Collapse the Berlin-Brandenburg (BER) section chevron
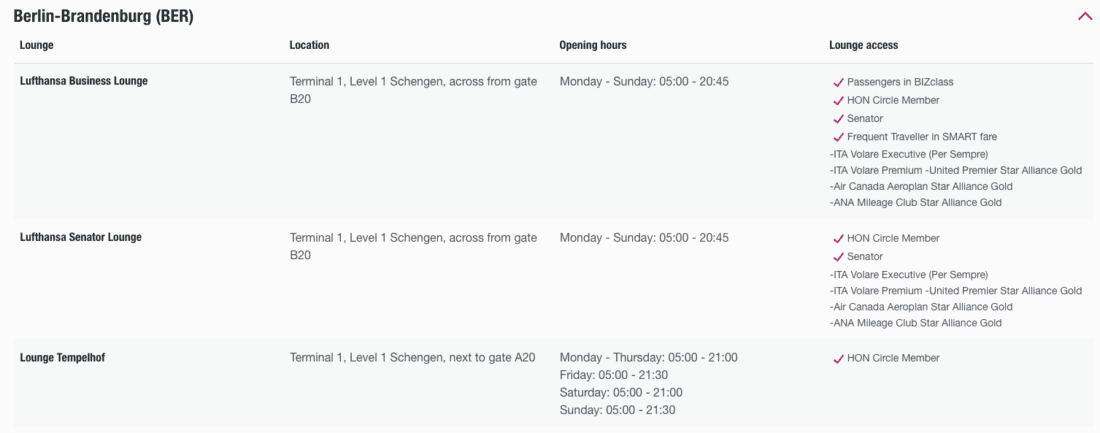This screenshot has height=433, width=1100. [x=1084, y=17]
